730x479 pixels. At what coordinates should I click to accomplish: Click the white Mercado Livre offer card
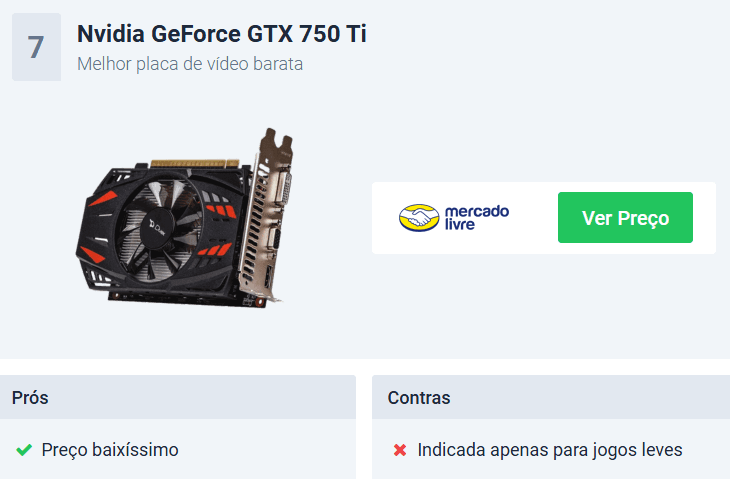544,218
